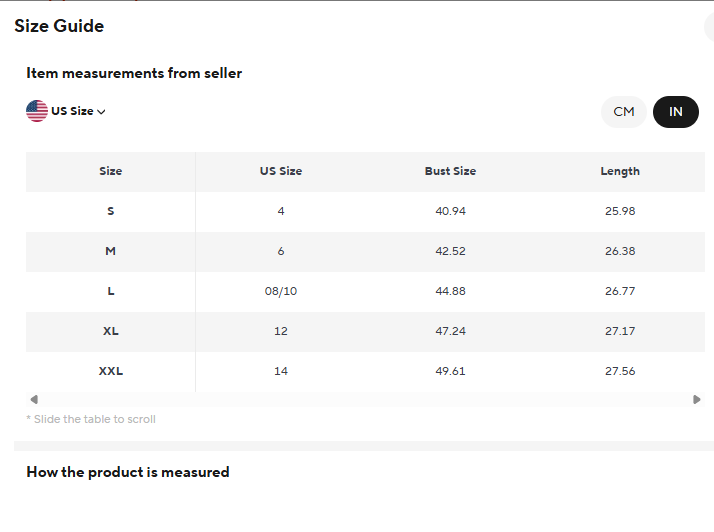
Task: Click the How the product is measured heading
Action: click(x=128, y=472)
